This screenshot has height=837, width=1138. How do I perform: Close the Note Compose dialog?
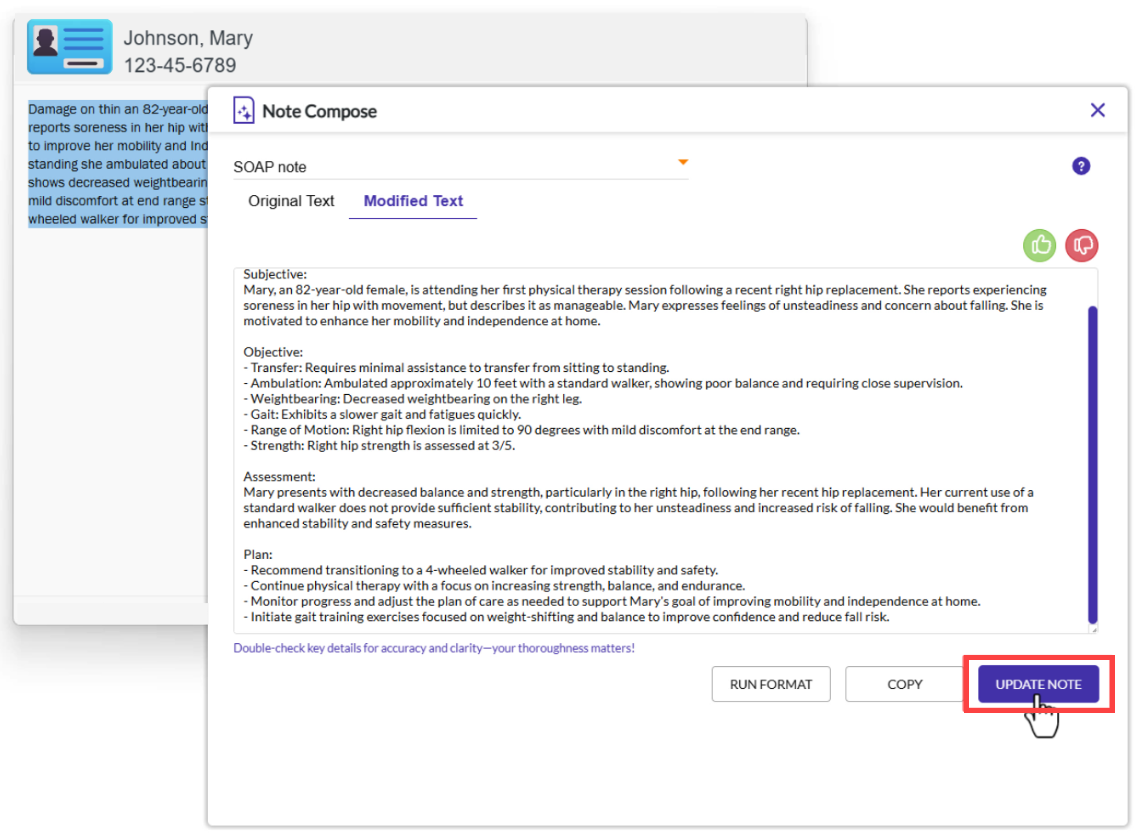point(1097,110)
